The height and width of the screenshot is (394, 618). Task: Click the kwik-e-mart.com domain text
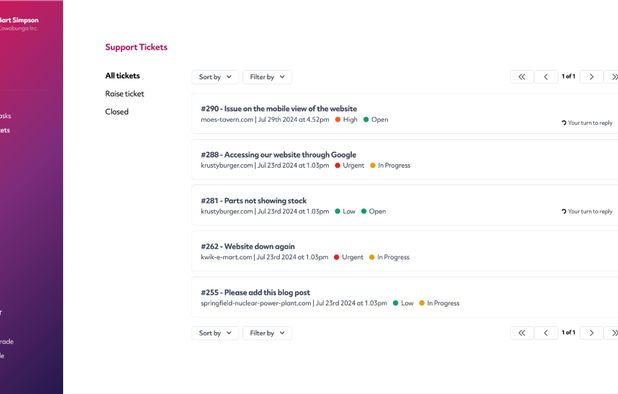click(226, 257)
